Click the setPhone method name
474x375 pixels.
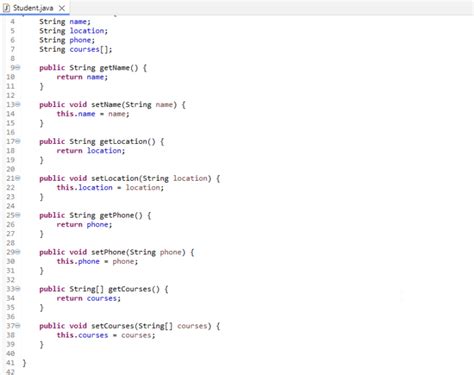coord(108,252)
